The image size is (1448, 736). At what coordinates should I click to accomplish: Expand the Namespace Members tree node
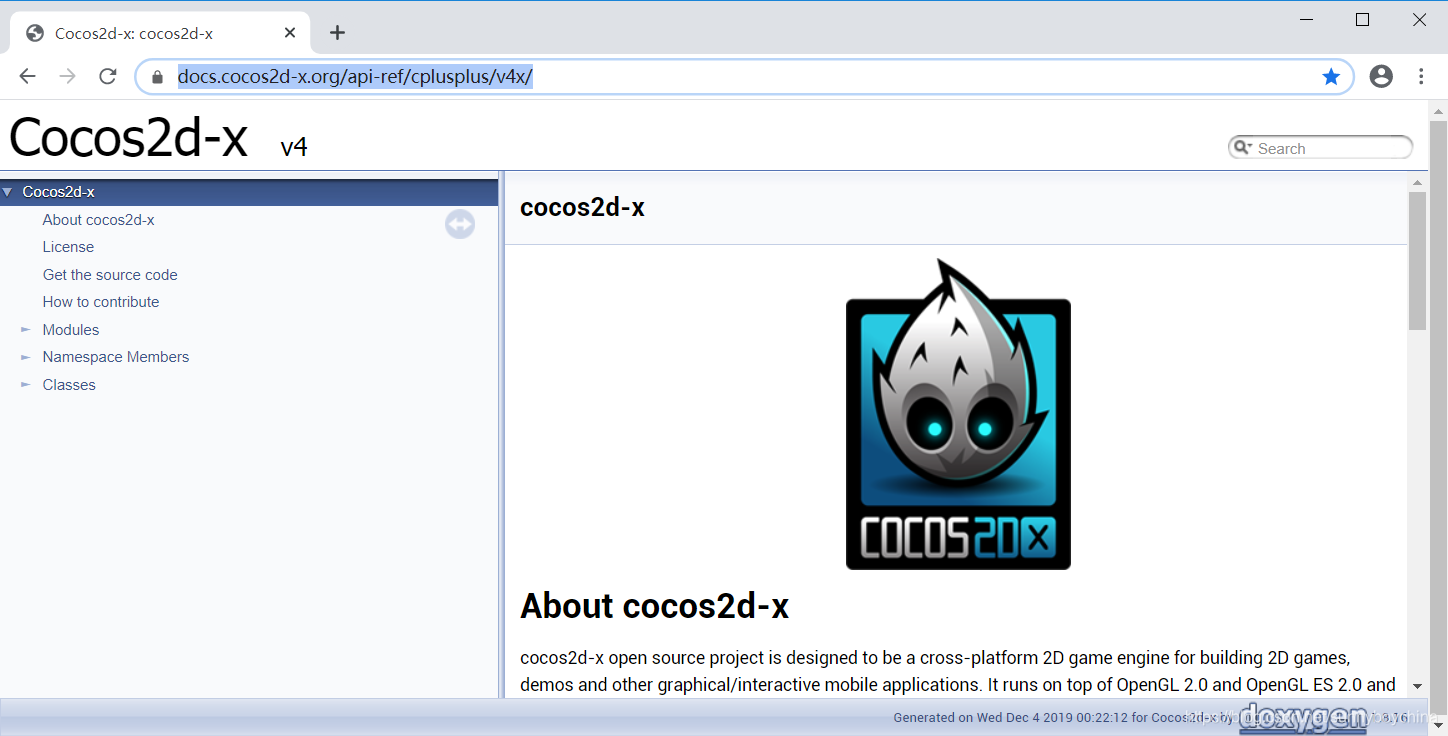[x=26, y=357]
